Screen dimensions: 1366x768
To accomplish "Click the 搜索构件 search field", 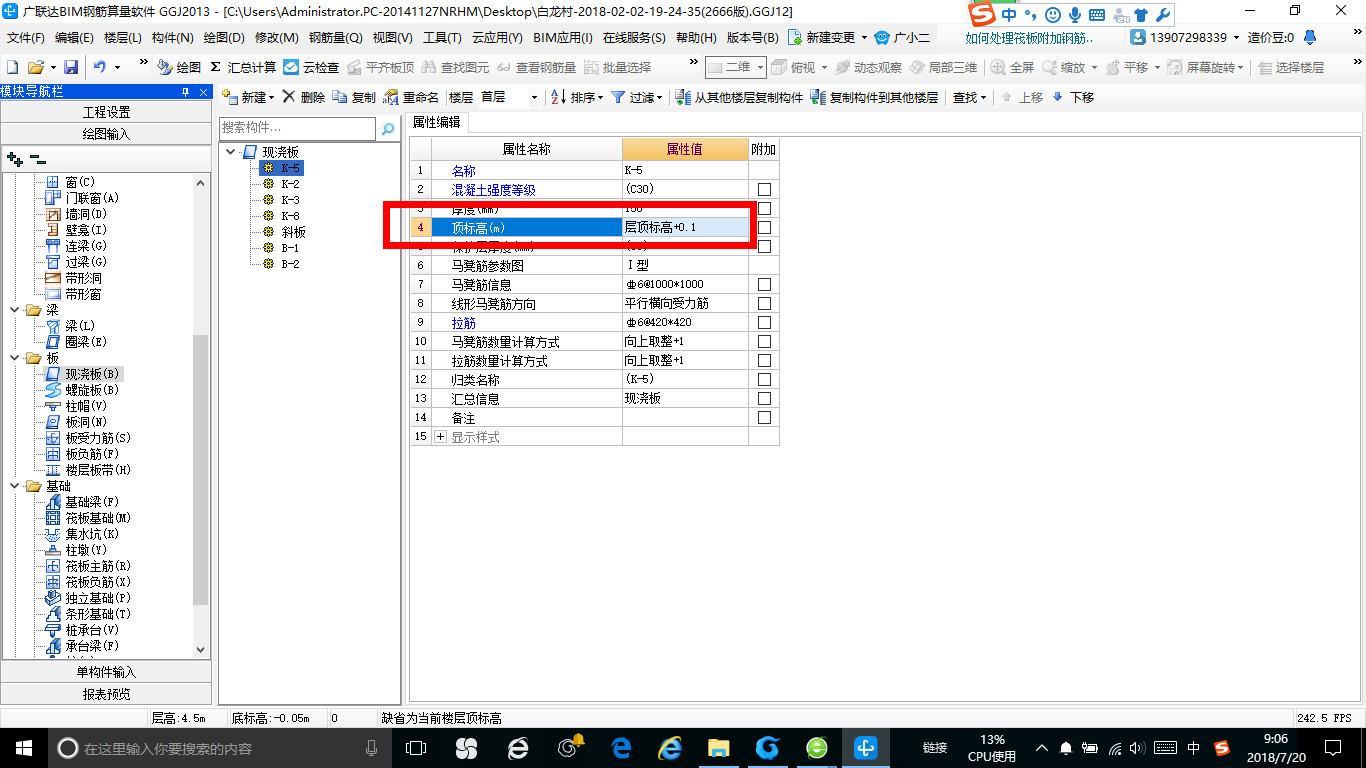I will 298,128.
